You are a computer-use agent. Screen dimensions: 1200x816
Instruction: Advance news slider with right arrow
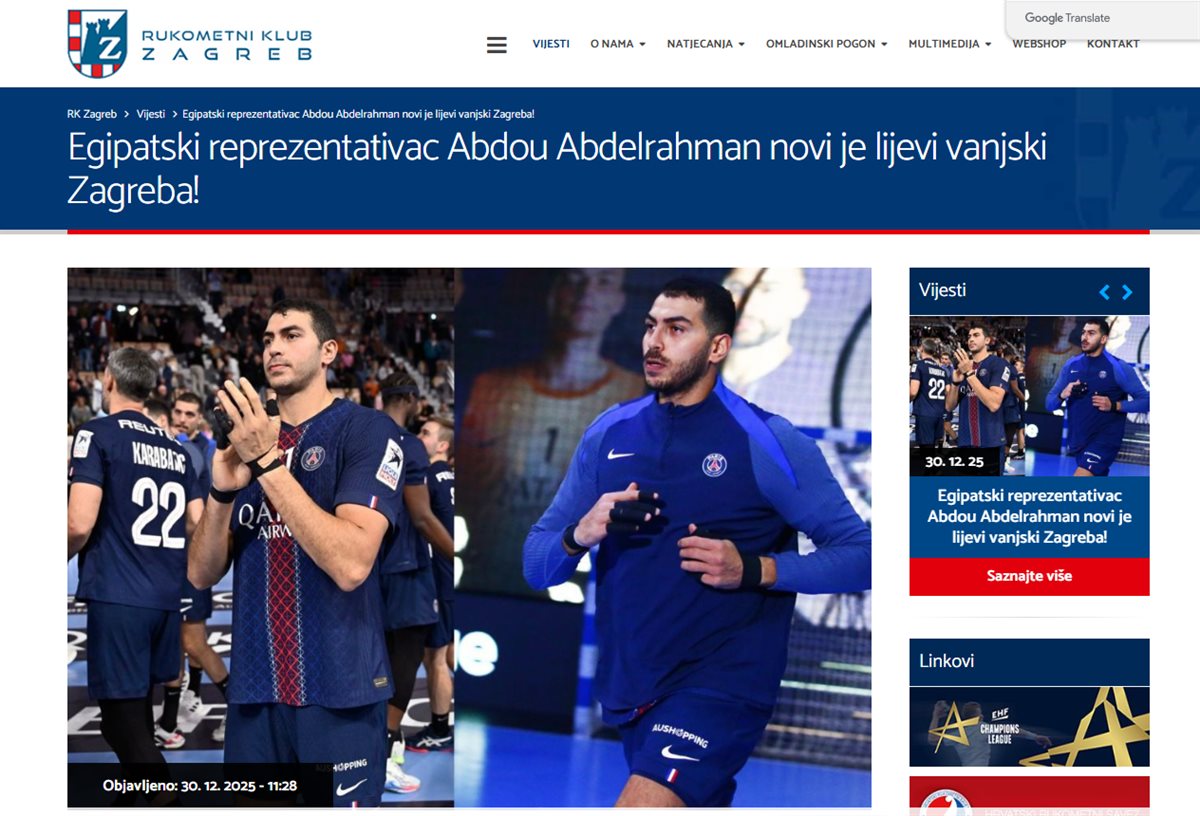(1127, 292)
